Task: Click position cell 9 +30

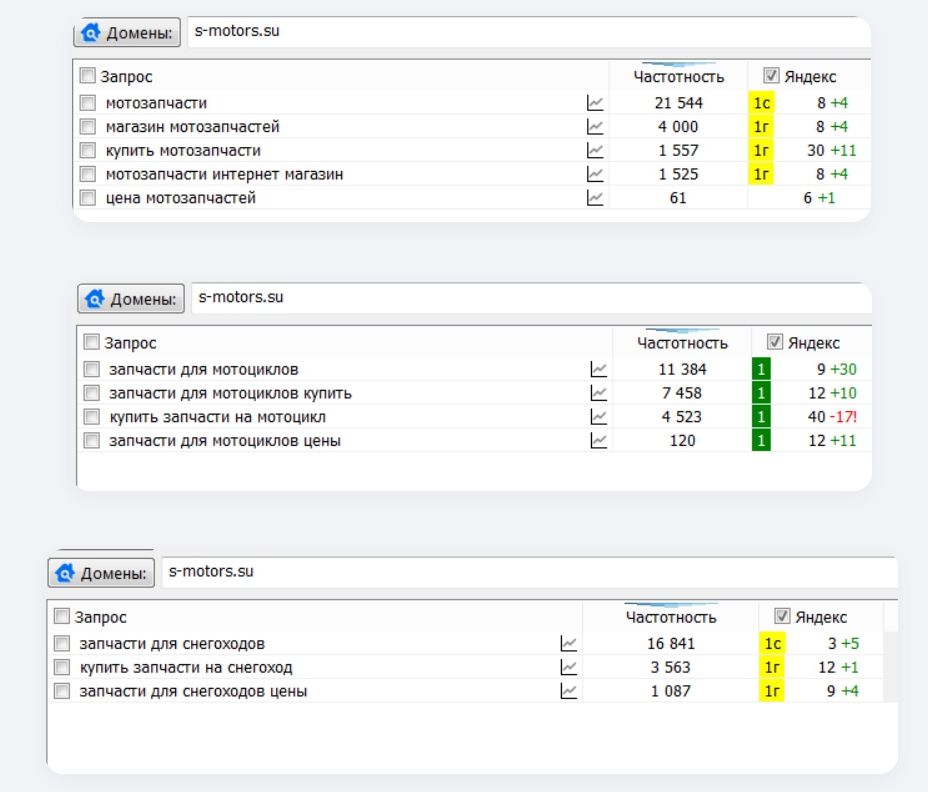Action: click(x=836, y=369)
